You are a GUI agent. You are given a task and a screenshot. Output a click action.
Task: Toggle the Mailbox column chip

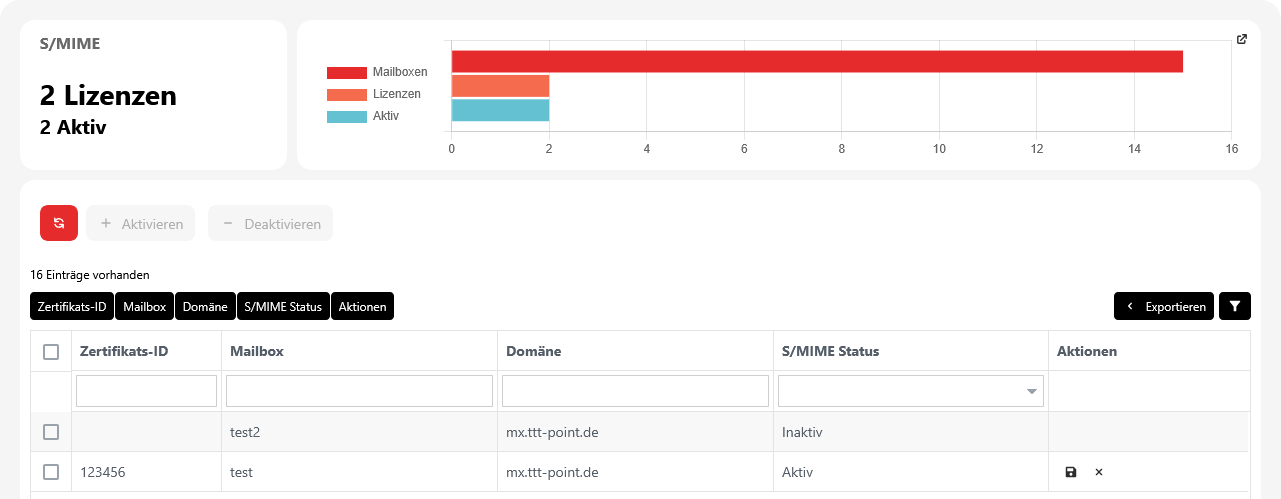click(x=144, y=306)
